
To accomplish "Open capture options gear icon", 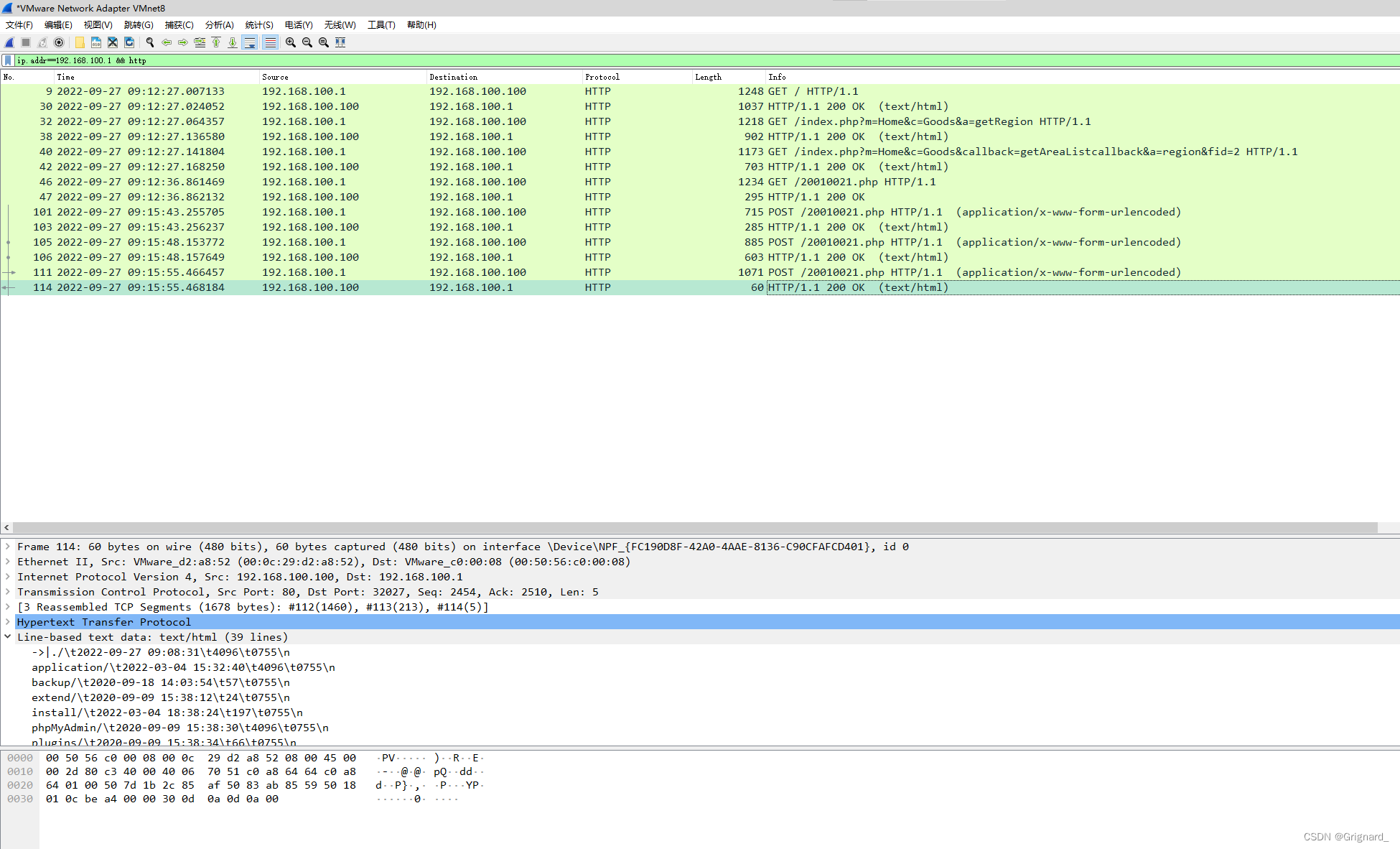I will coord(59,42).
